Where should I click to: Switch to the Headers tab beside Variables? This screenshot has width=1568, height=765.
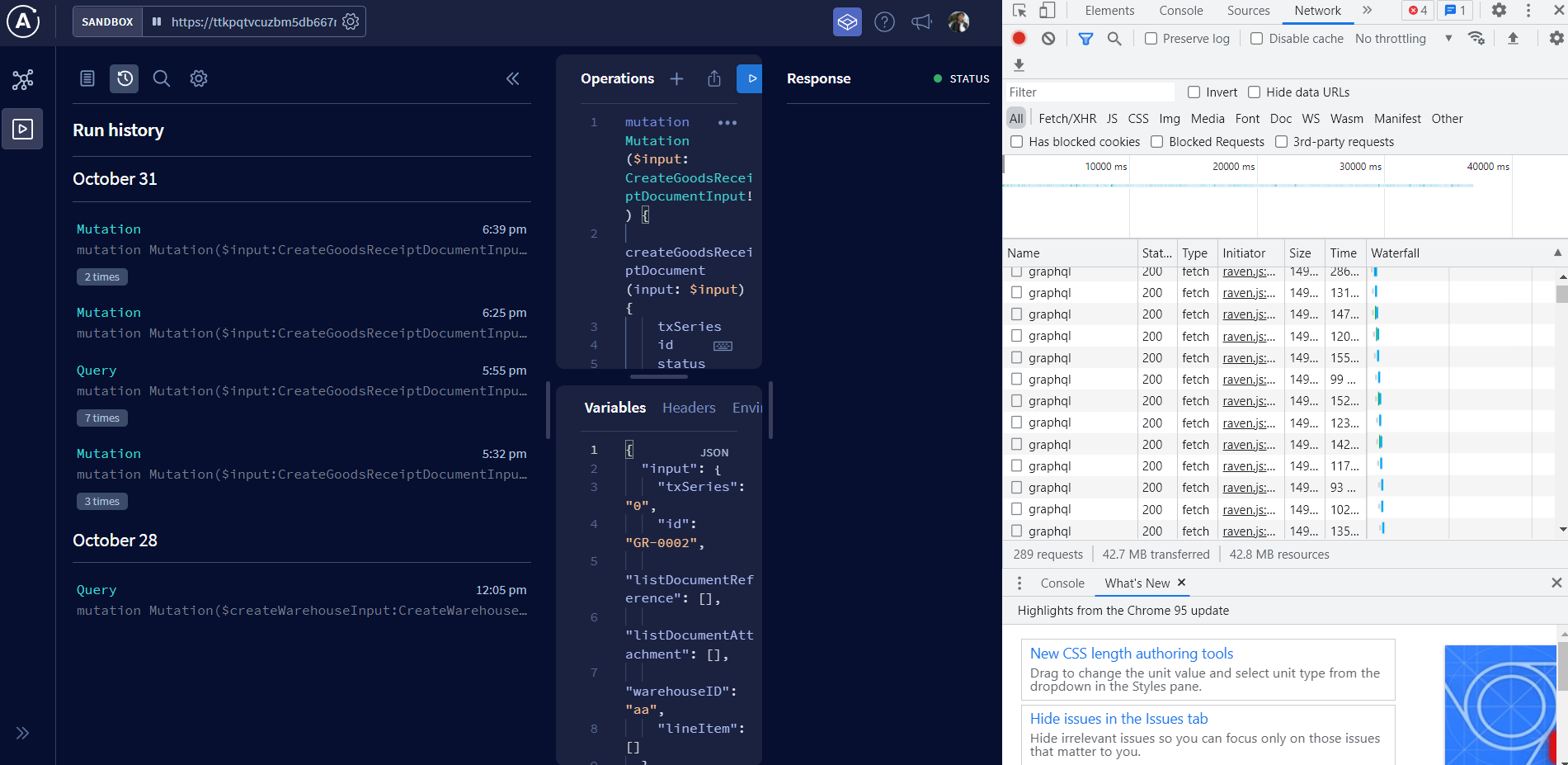[689, 407]
